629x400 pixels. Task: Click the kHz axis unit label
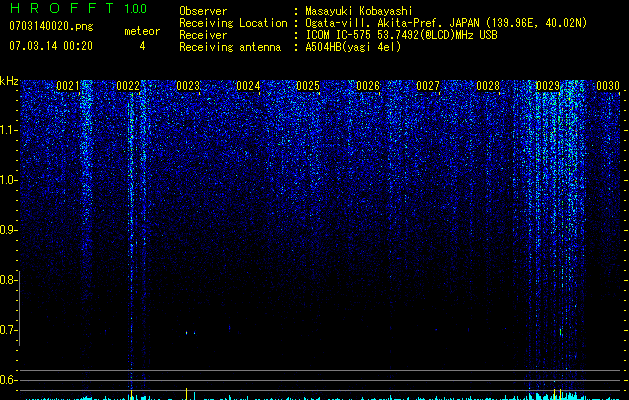(x=9, y=81)
